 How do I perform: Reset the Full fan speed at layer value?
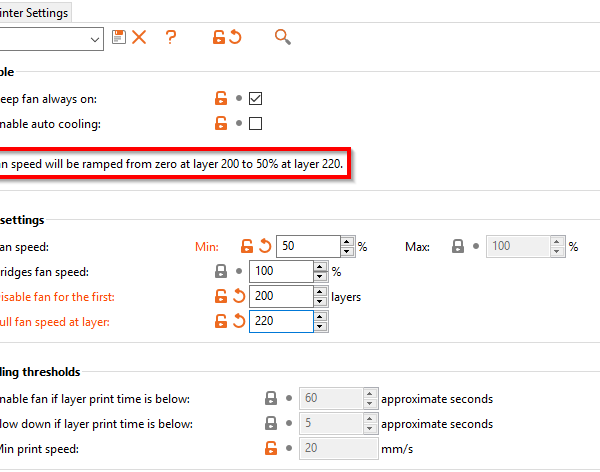tap(237, 321)
